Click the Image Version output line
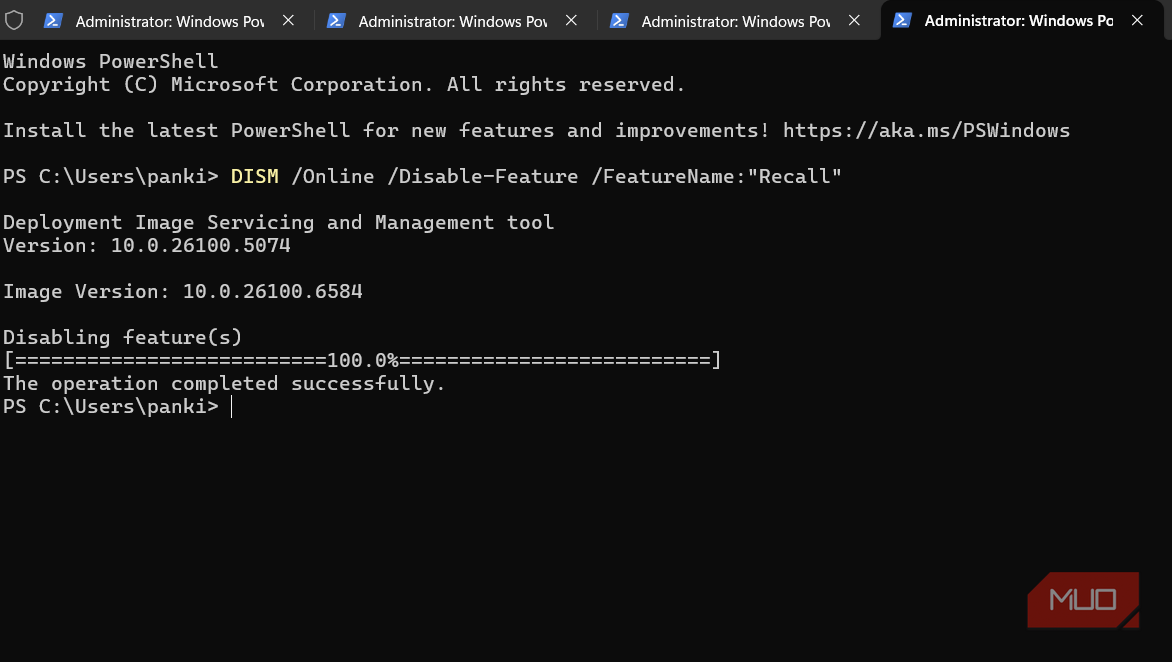The height and width of the screenshot is (662, 1172). [x=182, y=292]
